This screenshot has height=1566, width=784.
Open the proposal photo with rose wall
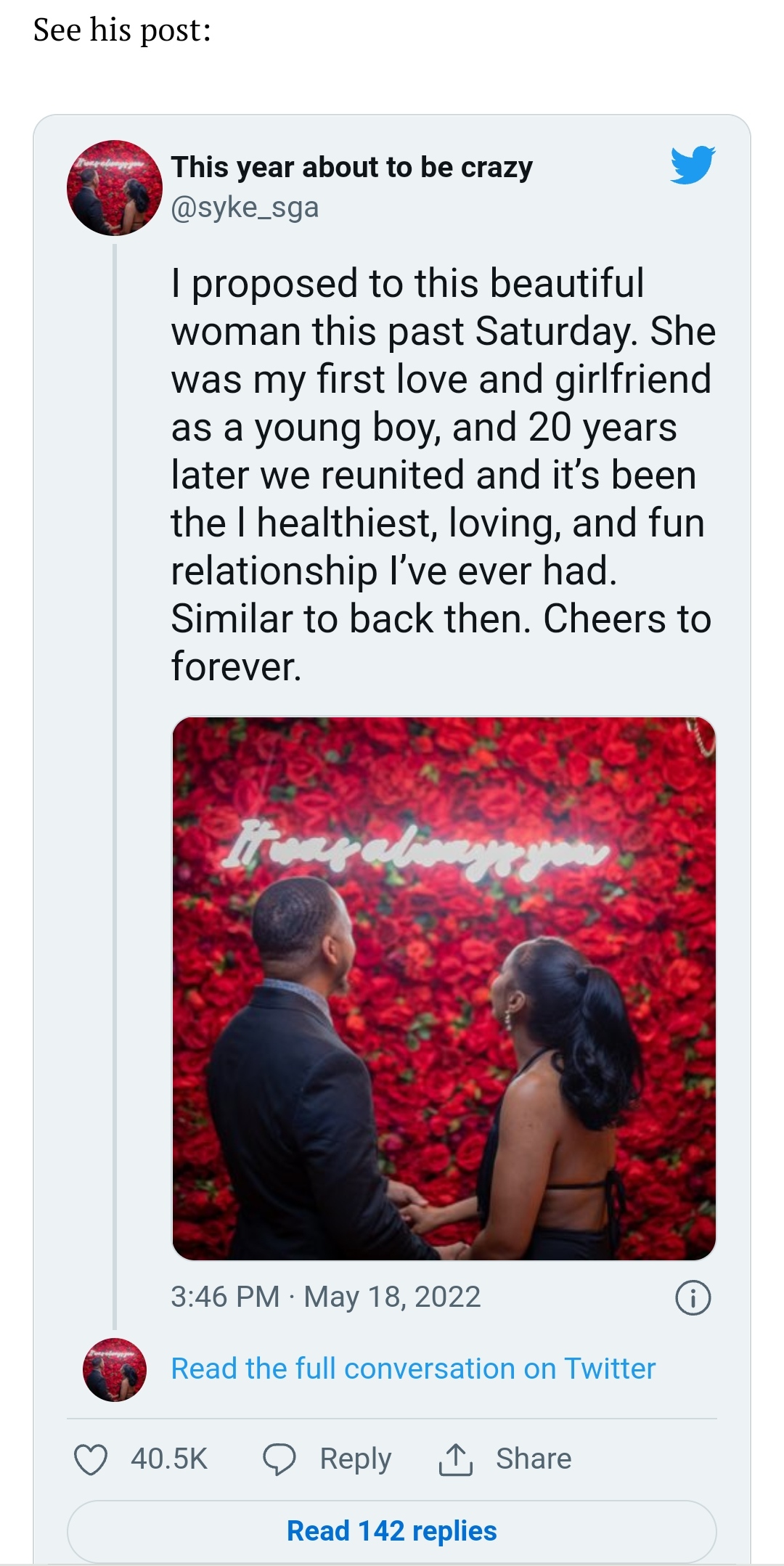coord(444,988)
